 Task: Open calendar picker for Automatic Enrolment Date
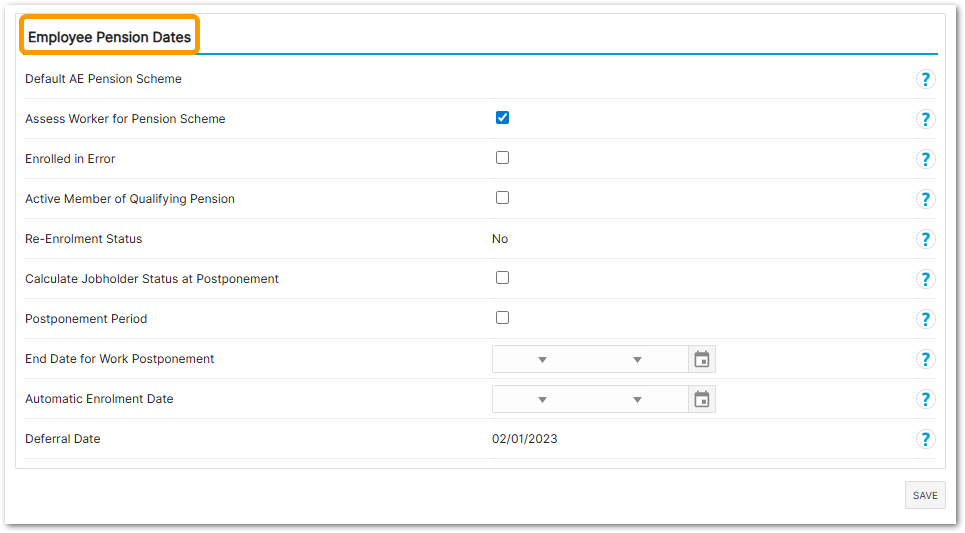tap(702, 399)
